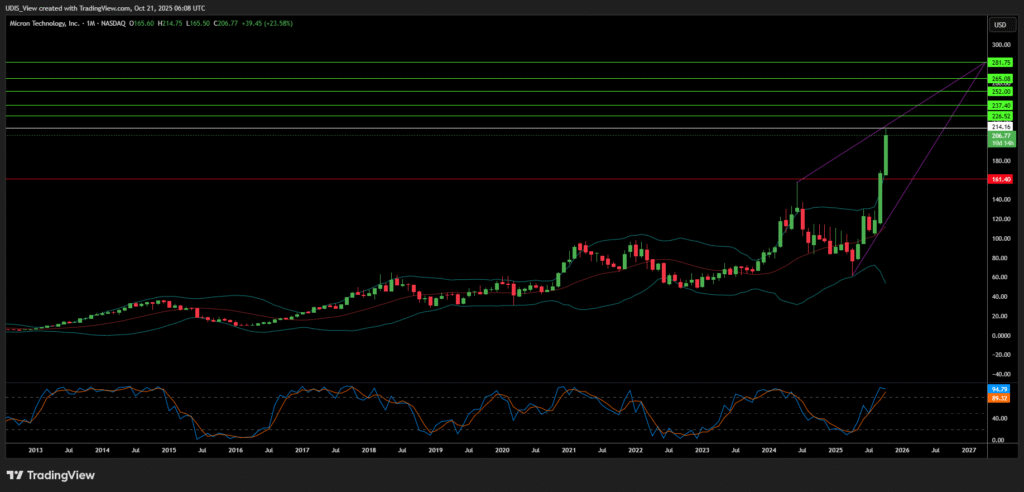This screenshot has height=492, width=1024.
Task: Select the 237.40 price level label
Action: [1001, 105]
